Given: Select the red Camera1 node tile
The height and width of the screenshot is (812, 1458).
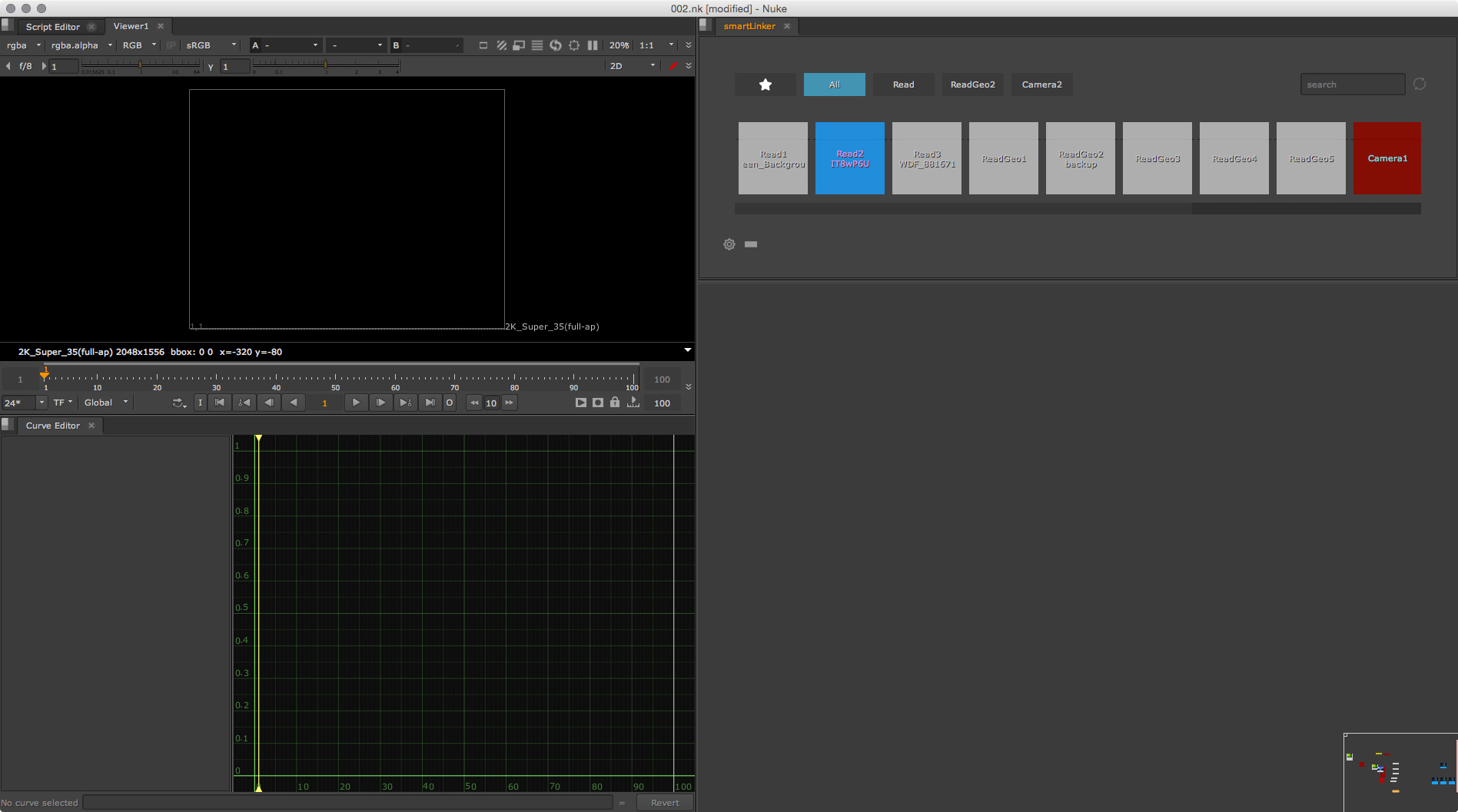Looking at the screenshot, I should pos(1387,158).
